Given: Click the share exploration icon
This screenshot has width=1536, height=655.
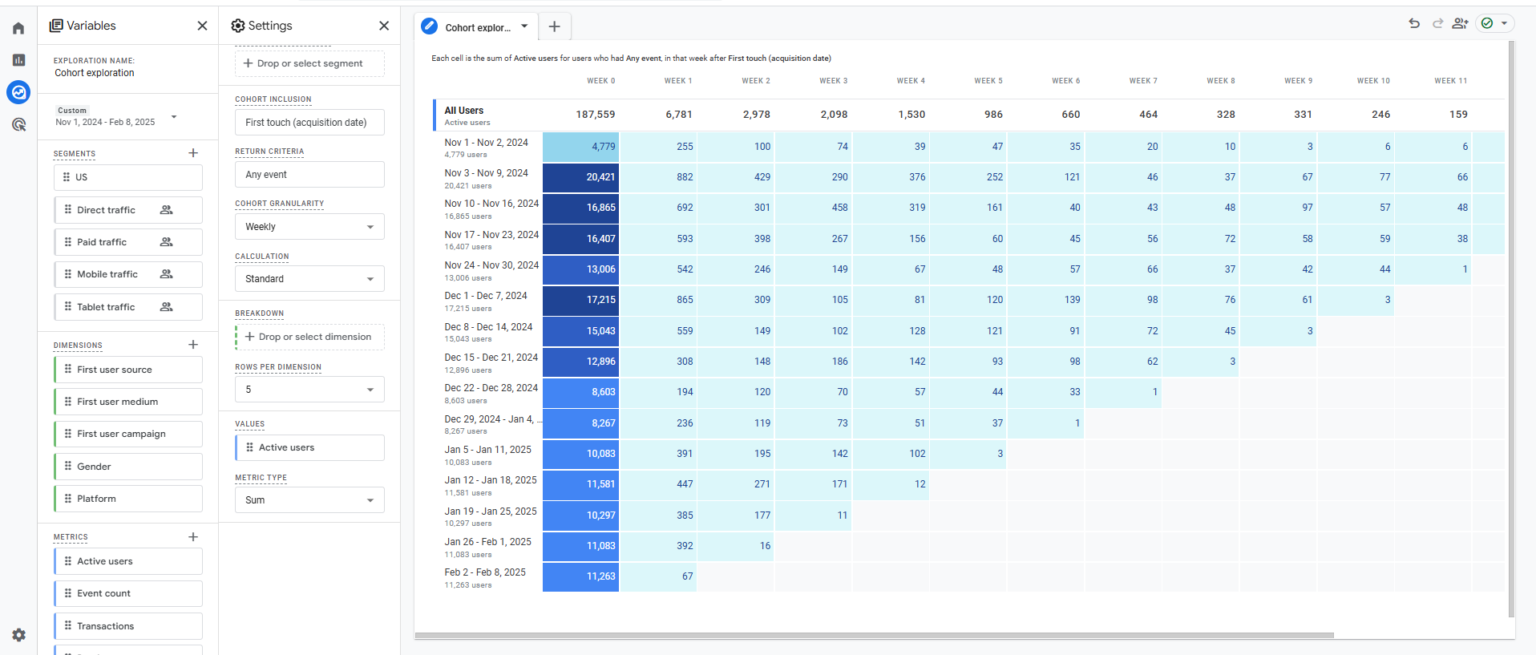Looking at the screenshot, I should [1461, 24].
